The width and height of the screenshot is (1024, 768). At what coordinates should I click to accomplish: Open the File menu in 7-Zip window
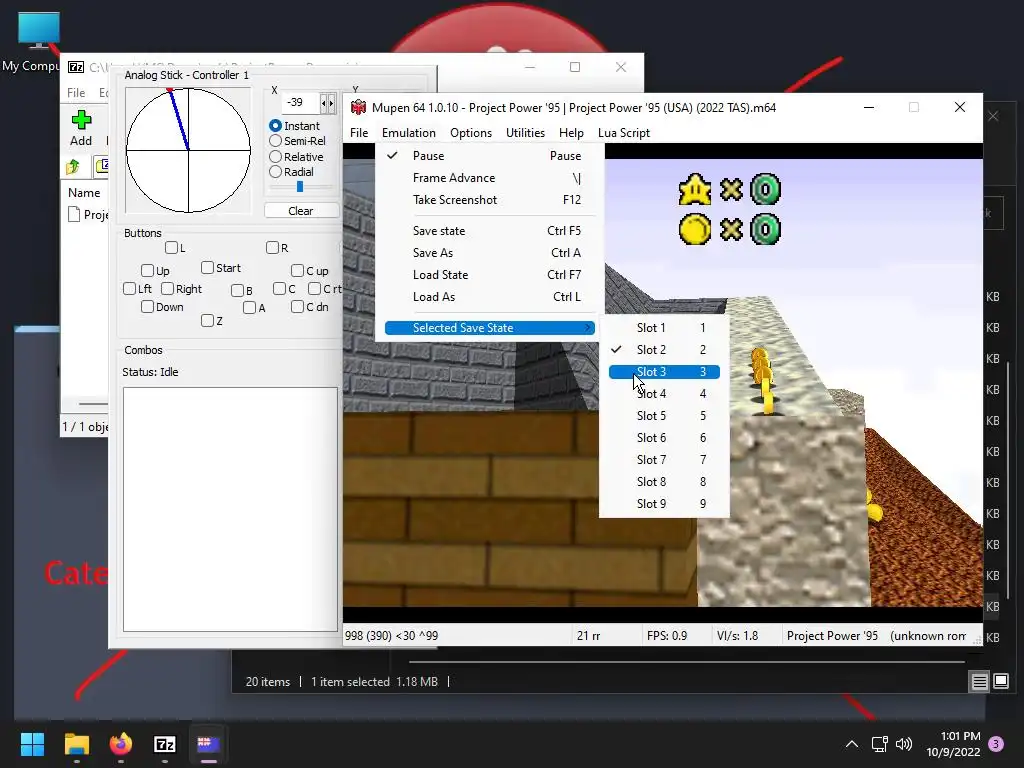coord(76,93)
